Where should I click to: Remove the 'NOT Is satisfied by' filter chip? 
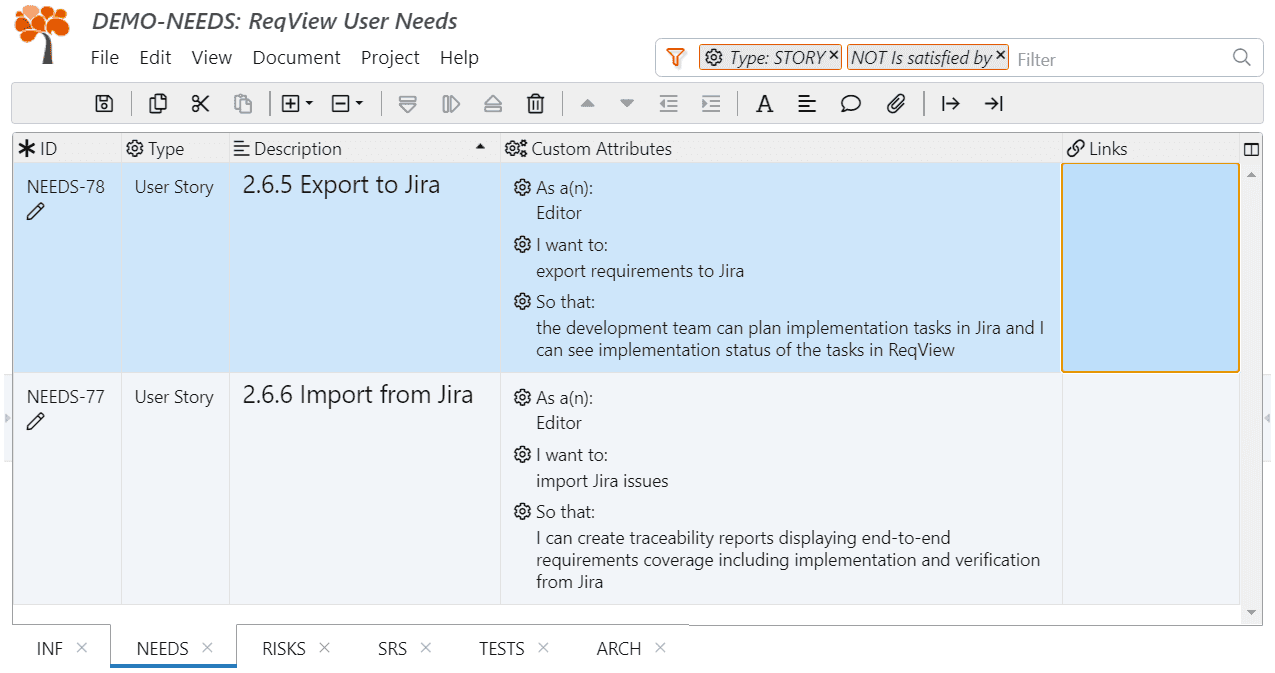click(1000, 55)
